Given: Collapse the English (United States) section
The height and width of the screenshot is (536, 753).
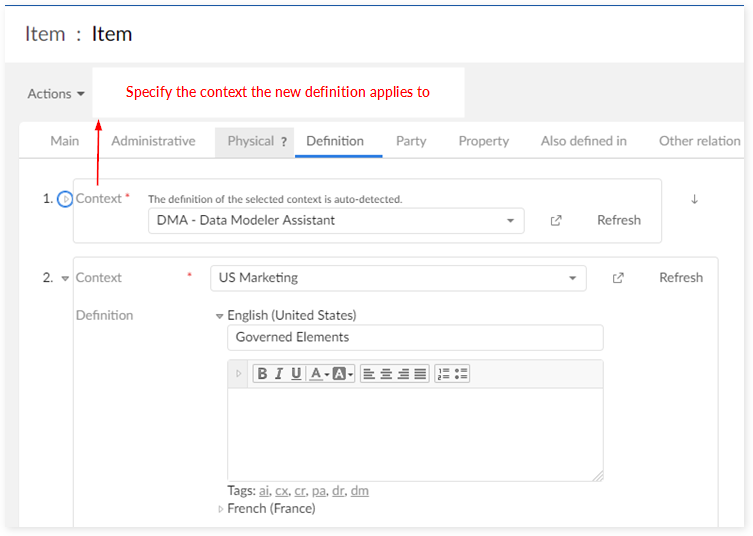Looking at the screenshot, I should tap(220, 316).
